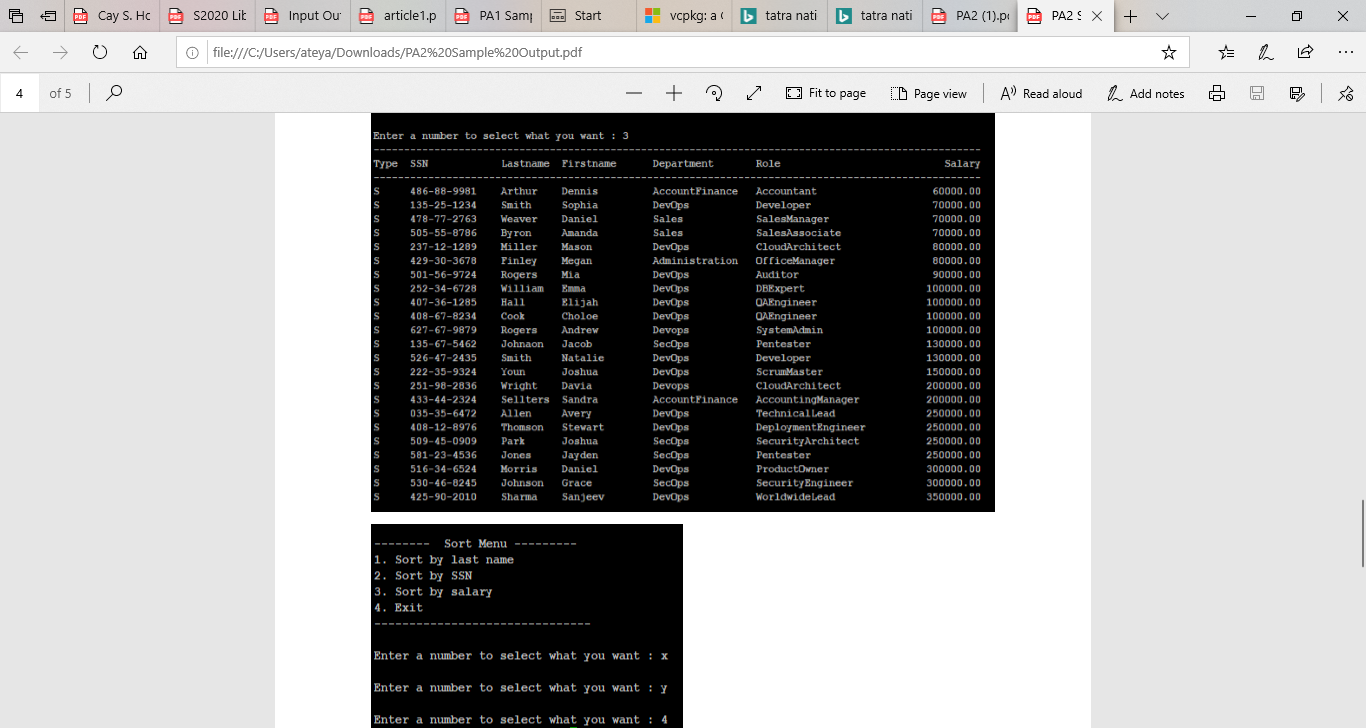Rotate the PDF page
Image resolution: width=1366 pixels, height=728 pixels.
[x=714, y=93]
